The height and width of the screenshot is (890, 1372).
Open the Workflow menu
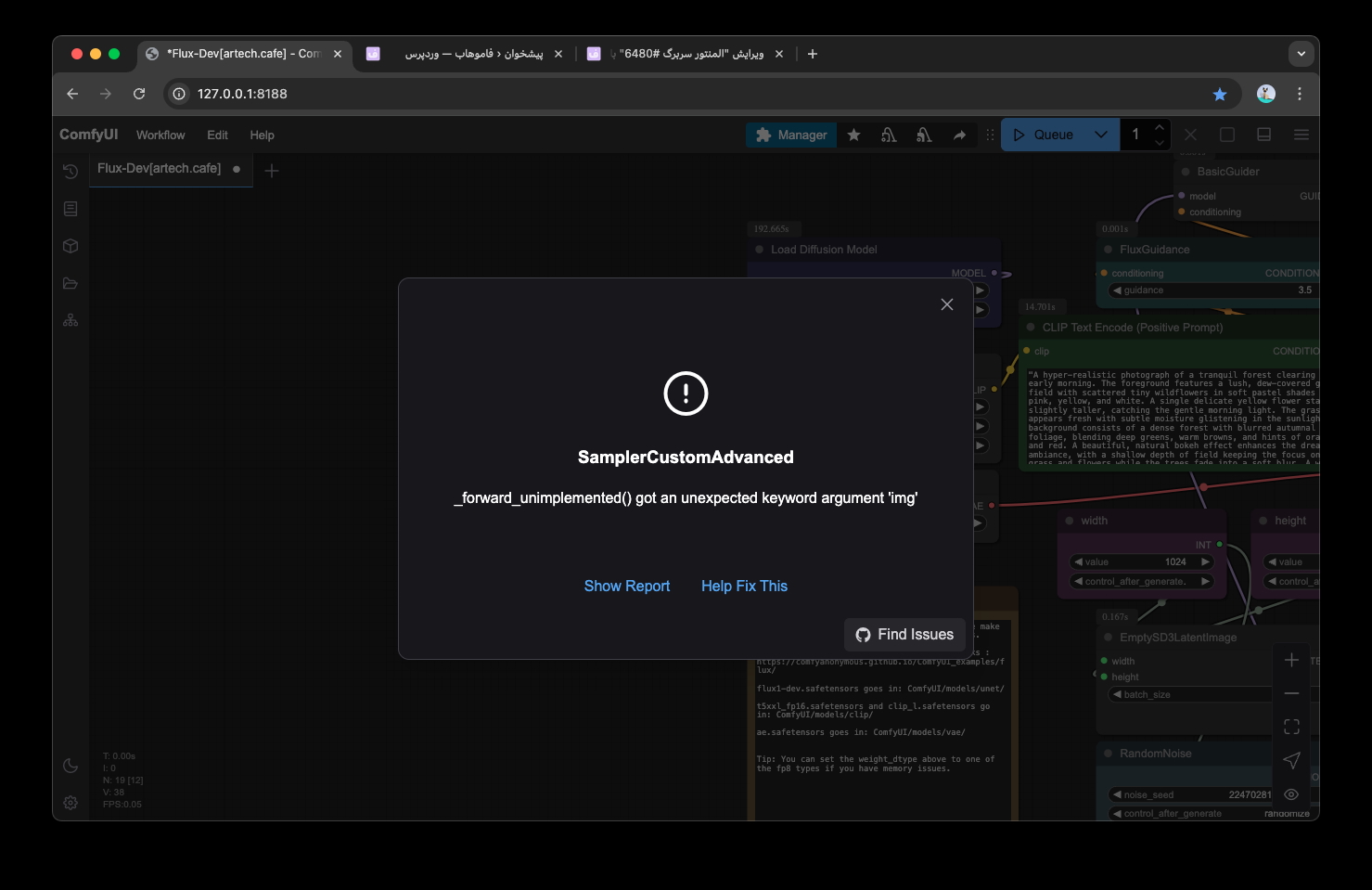click(160, 135)
